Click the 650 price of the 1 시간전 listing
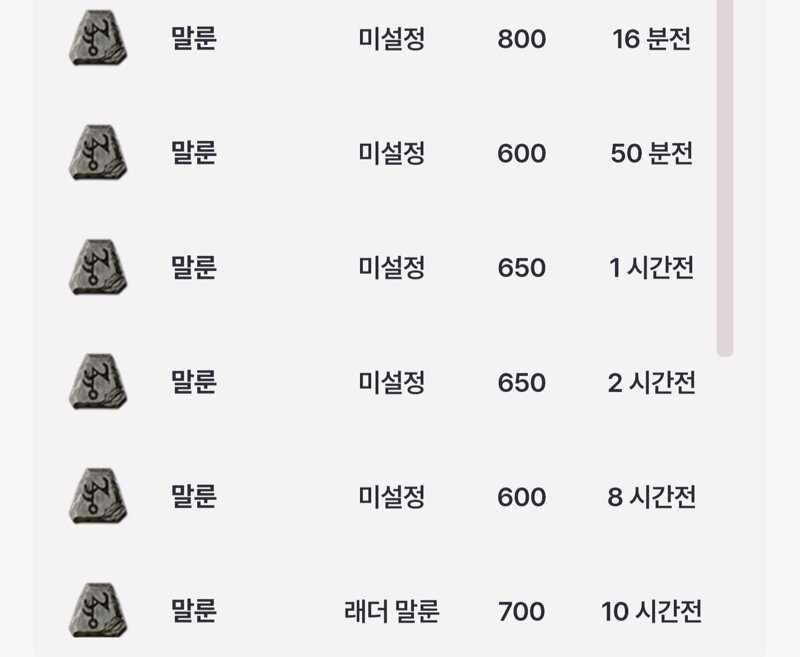 [x=521, y=268]
